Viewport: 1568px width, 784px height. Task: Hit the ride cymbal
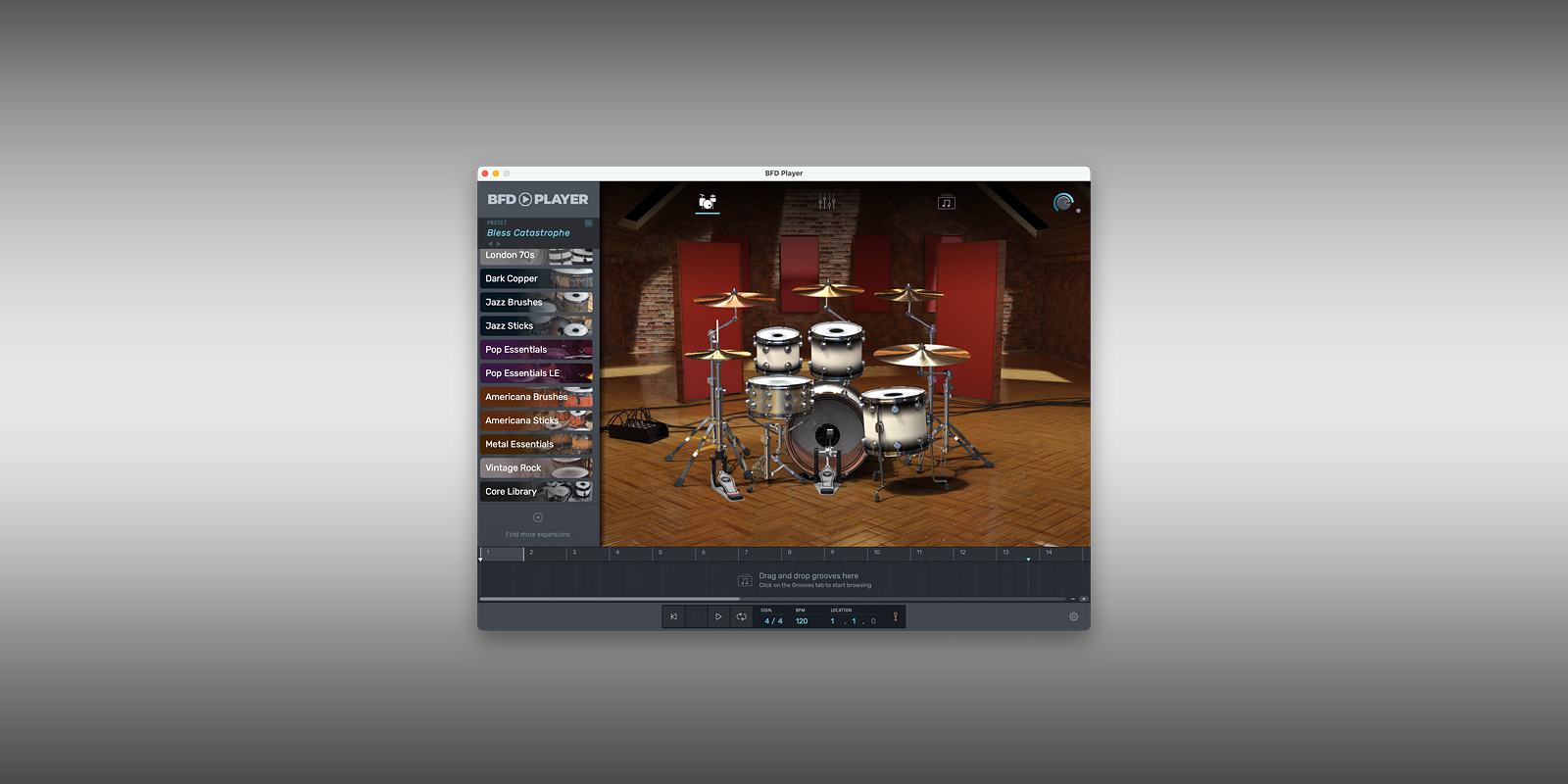tap(922, 354)
